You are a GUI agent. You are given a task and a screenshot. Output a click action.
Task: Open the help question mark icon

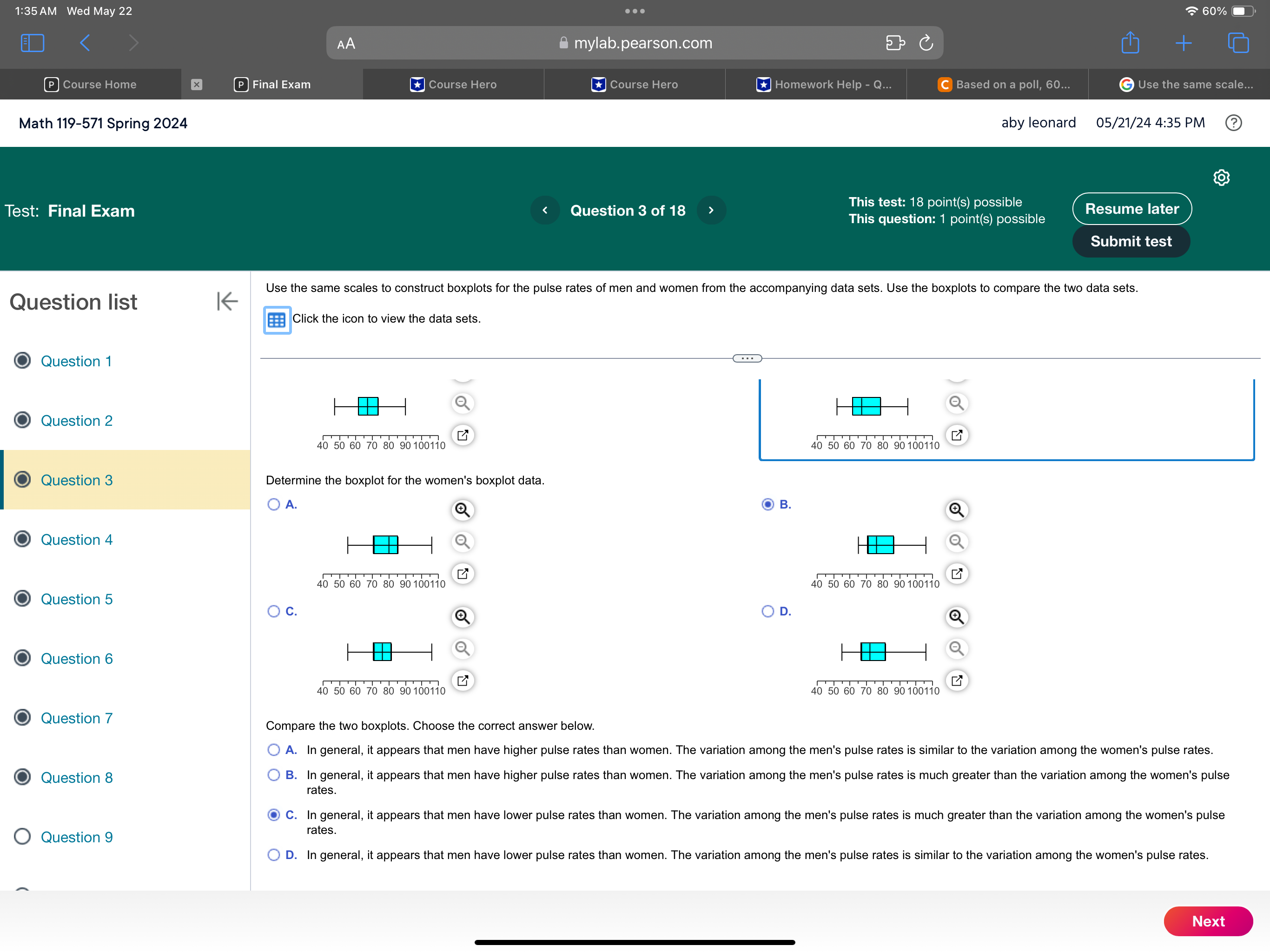click(1233, 123)
